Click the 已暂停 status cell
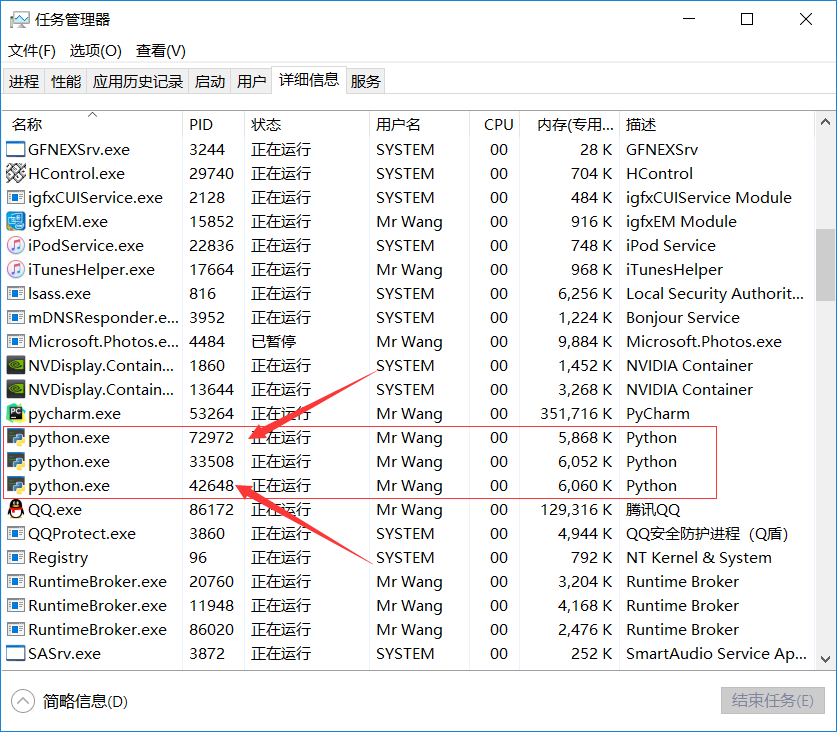The width and height of the screenshot is (837, 732). (x=273, y=342)
